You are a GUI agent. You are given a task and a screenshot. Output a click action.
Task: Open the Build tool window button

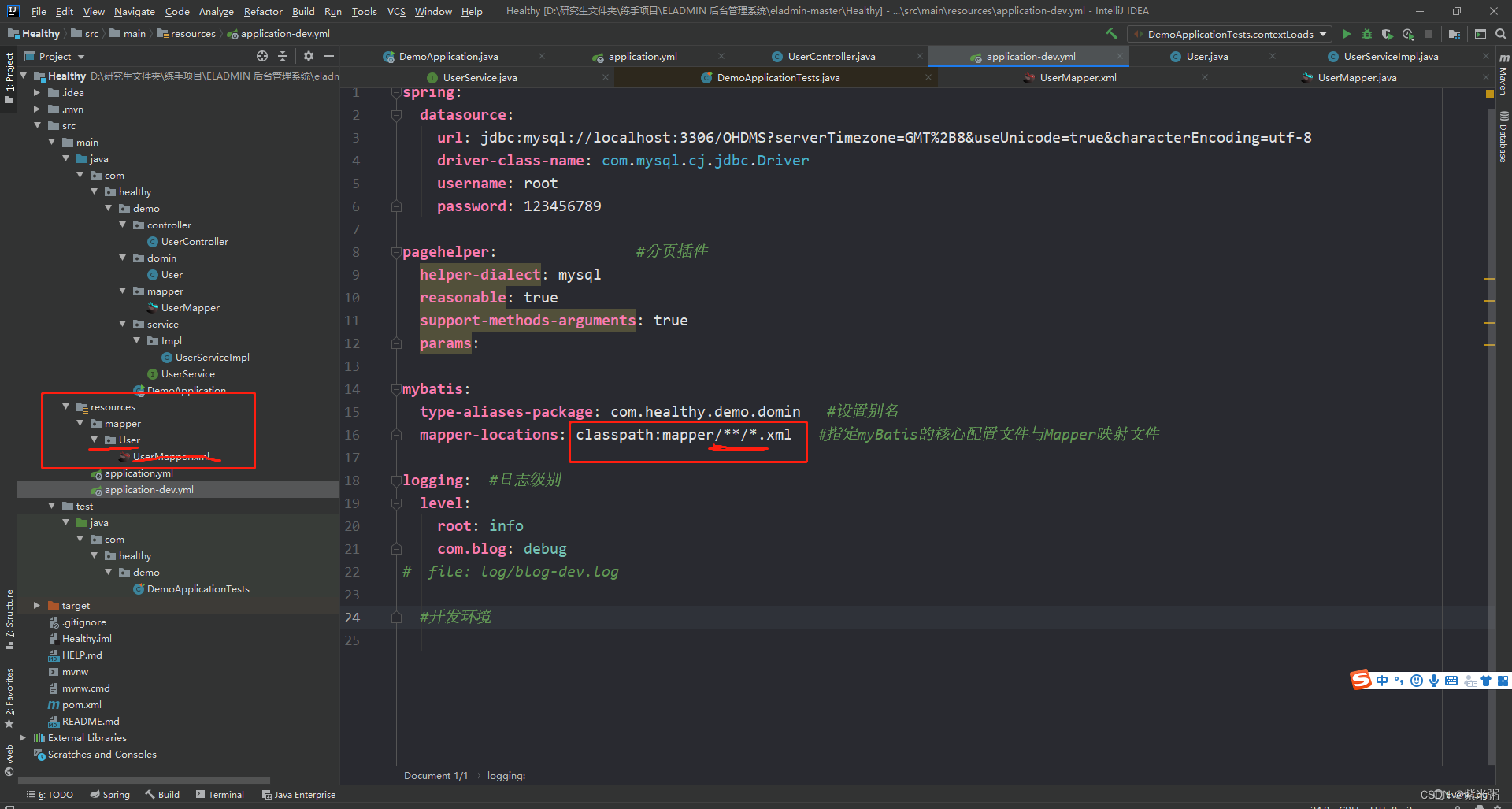click(x=162, y=795)
